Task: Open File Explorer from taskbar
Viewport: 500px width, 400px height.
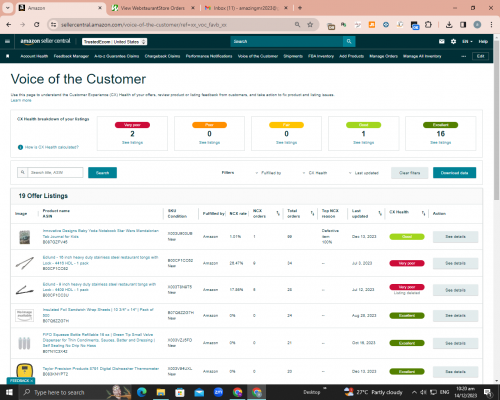Action: 161,392
